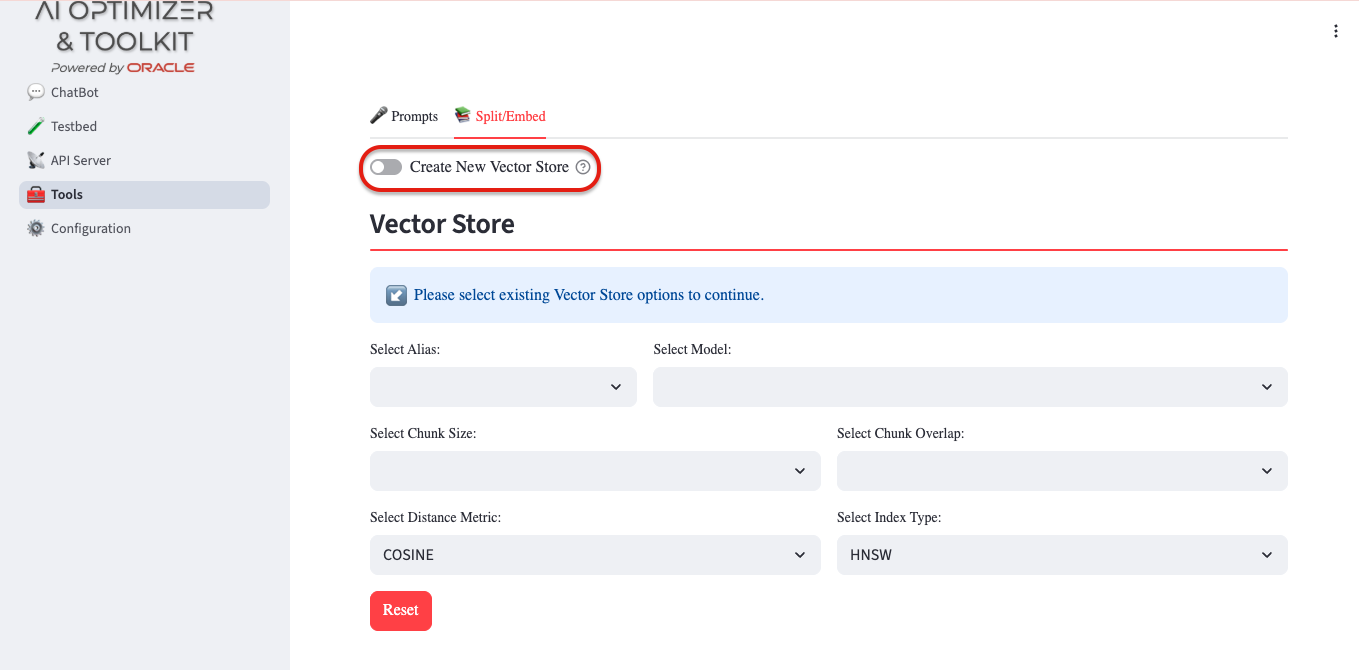Open the three-dot menu at top right
Viewport: 1359px width, 670px height.
1335,32
